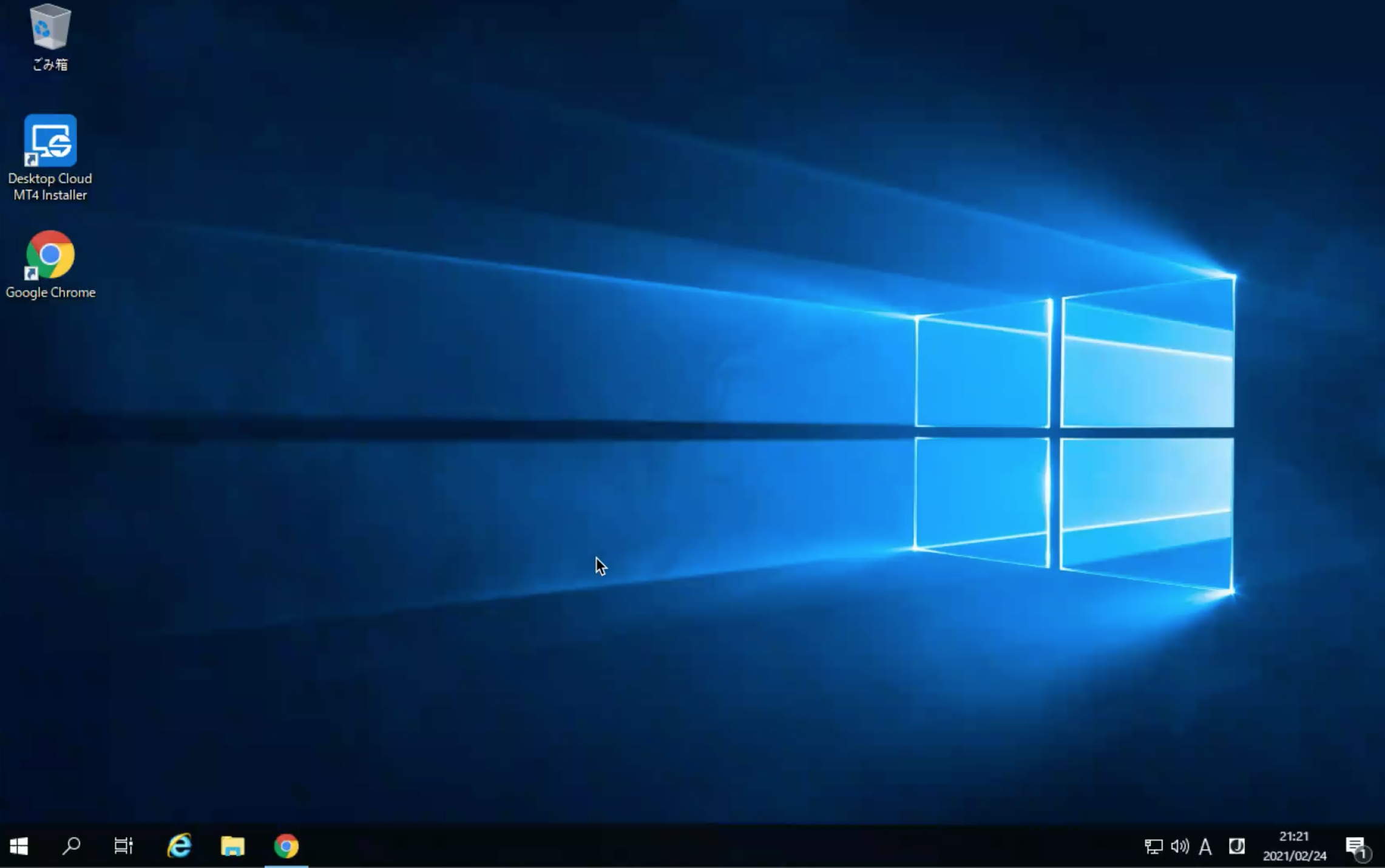The width and height of the screenshot is (1385, 868).
Task: Open the Japanese IME tray icon
Action: (x=1237, y=846)
